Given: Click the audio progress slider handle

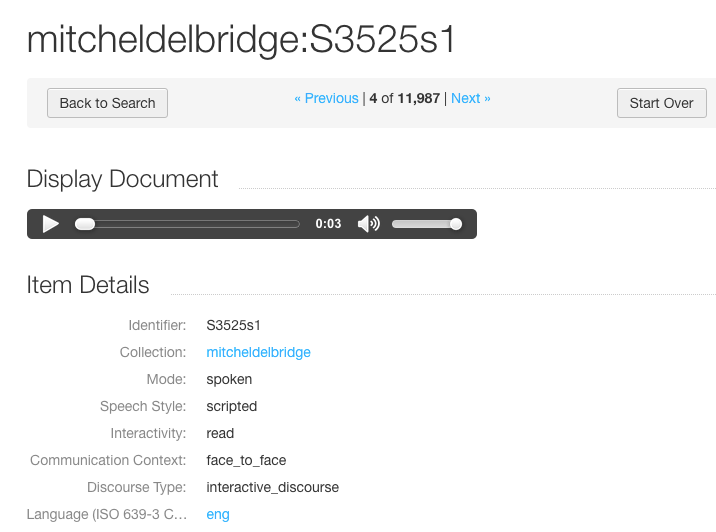Looking at the screenshot, I should [85, 224].
